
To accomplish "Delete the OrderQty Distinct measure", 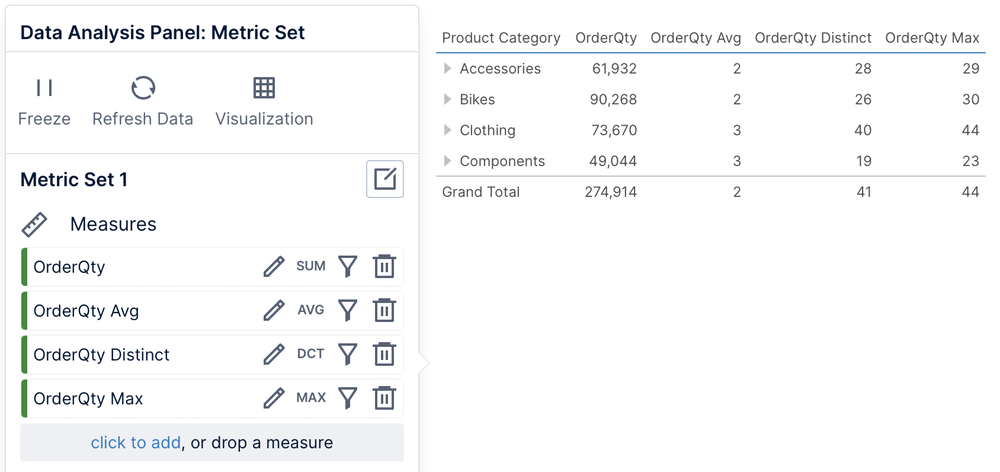I will pos(384,354).
